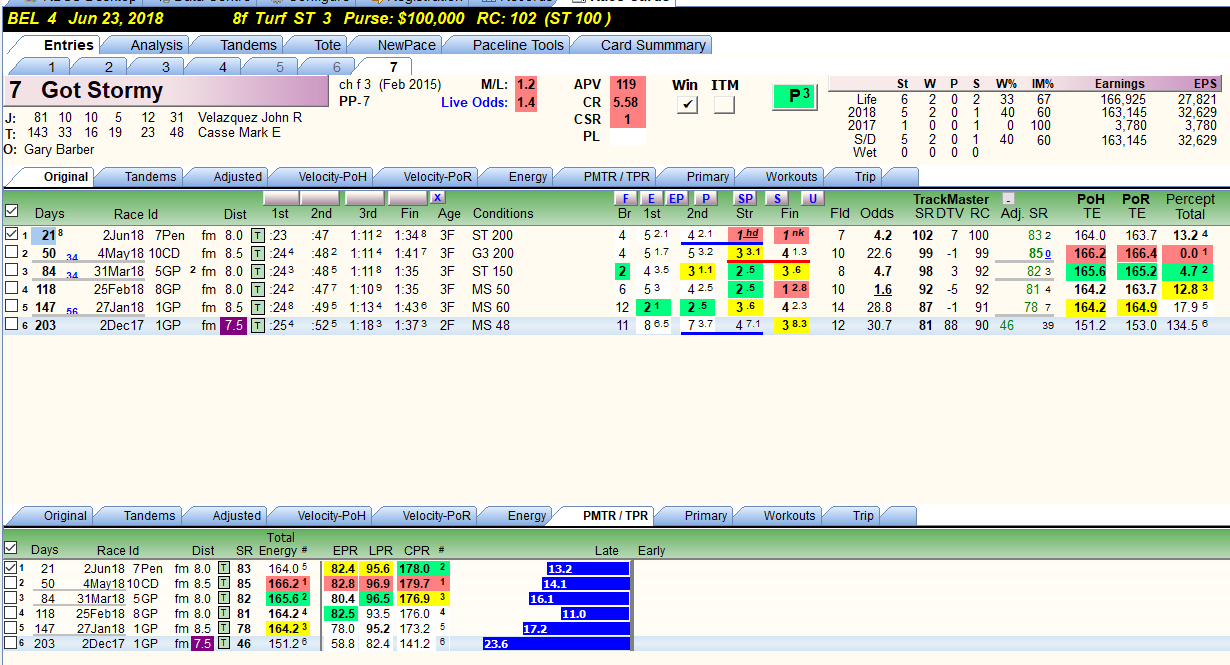Check lower PMTR row 2 checkbox (4May18)
The height and width of the screenshot is (665, 1230).
(x=11, y=583)
